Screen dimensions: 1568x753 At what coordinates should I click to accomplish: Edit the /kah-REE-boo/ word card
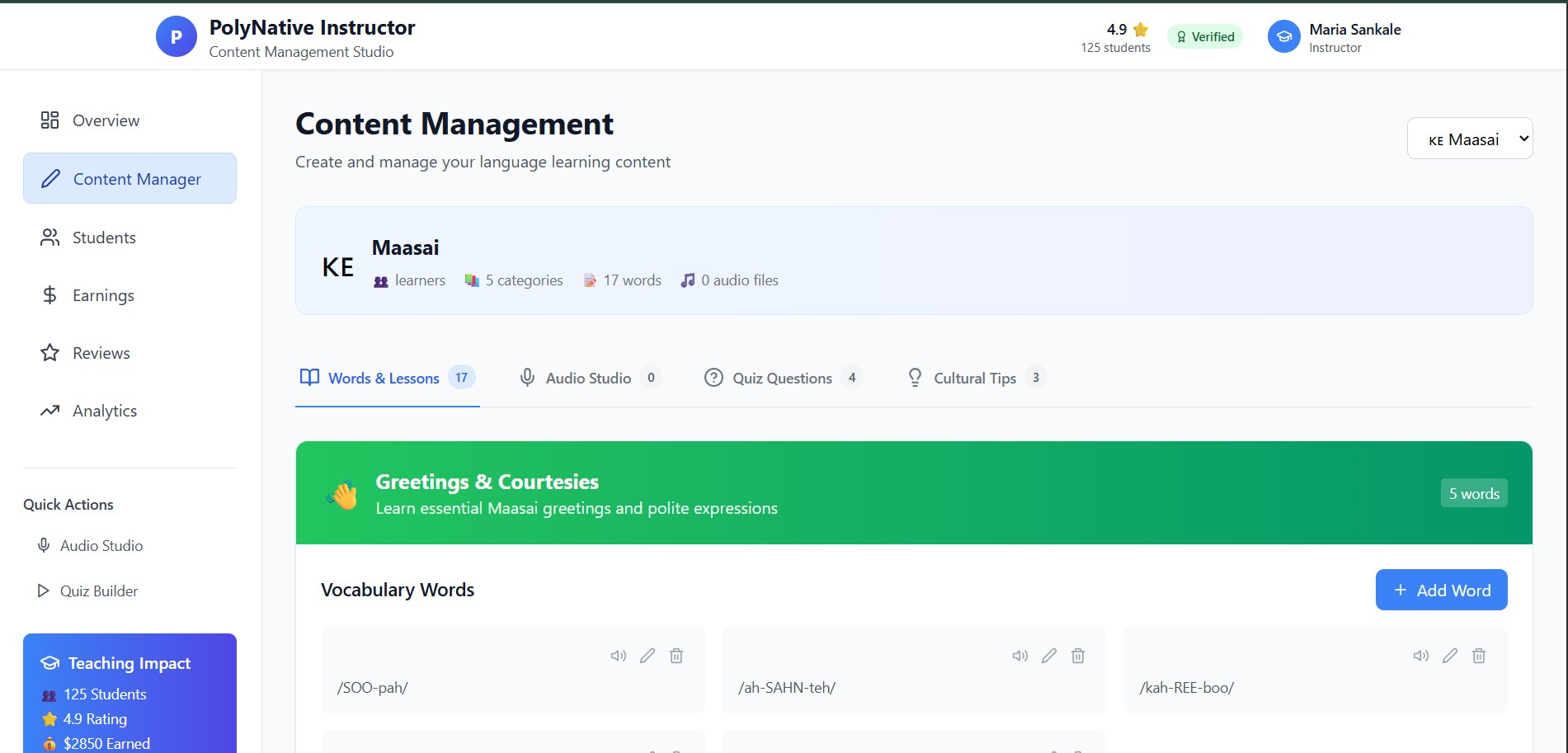[1450, 656]
